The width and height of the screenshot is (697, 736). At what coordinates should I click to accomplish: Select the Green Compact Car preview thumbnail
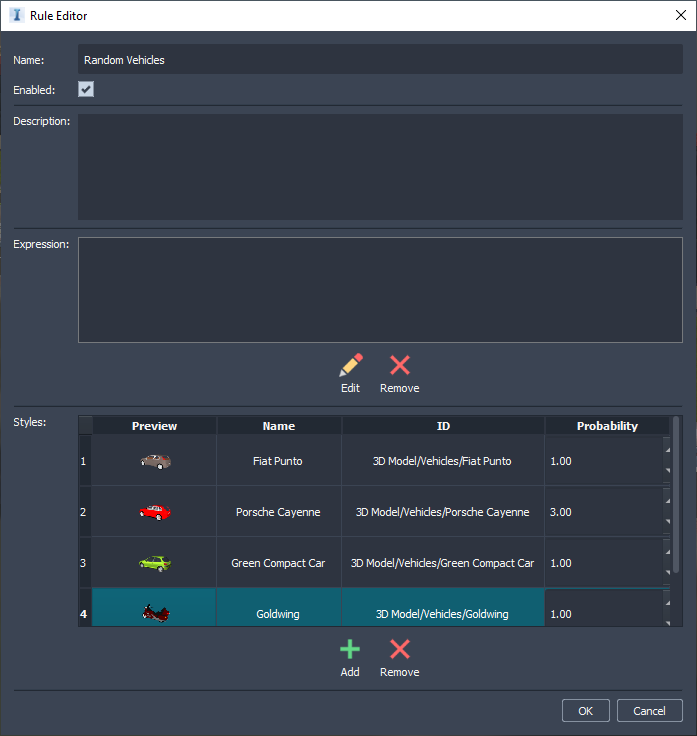tap(155, 563)
